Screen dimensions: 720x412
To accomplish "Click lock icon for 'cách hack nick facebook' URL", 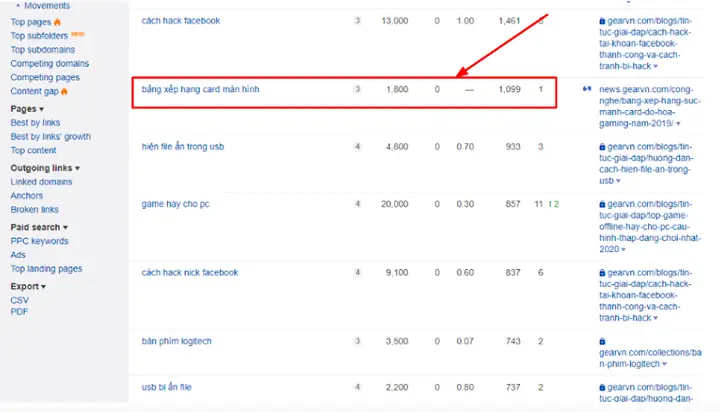I will (602, 273).
